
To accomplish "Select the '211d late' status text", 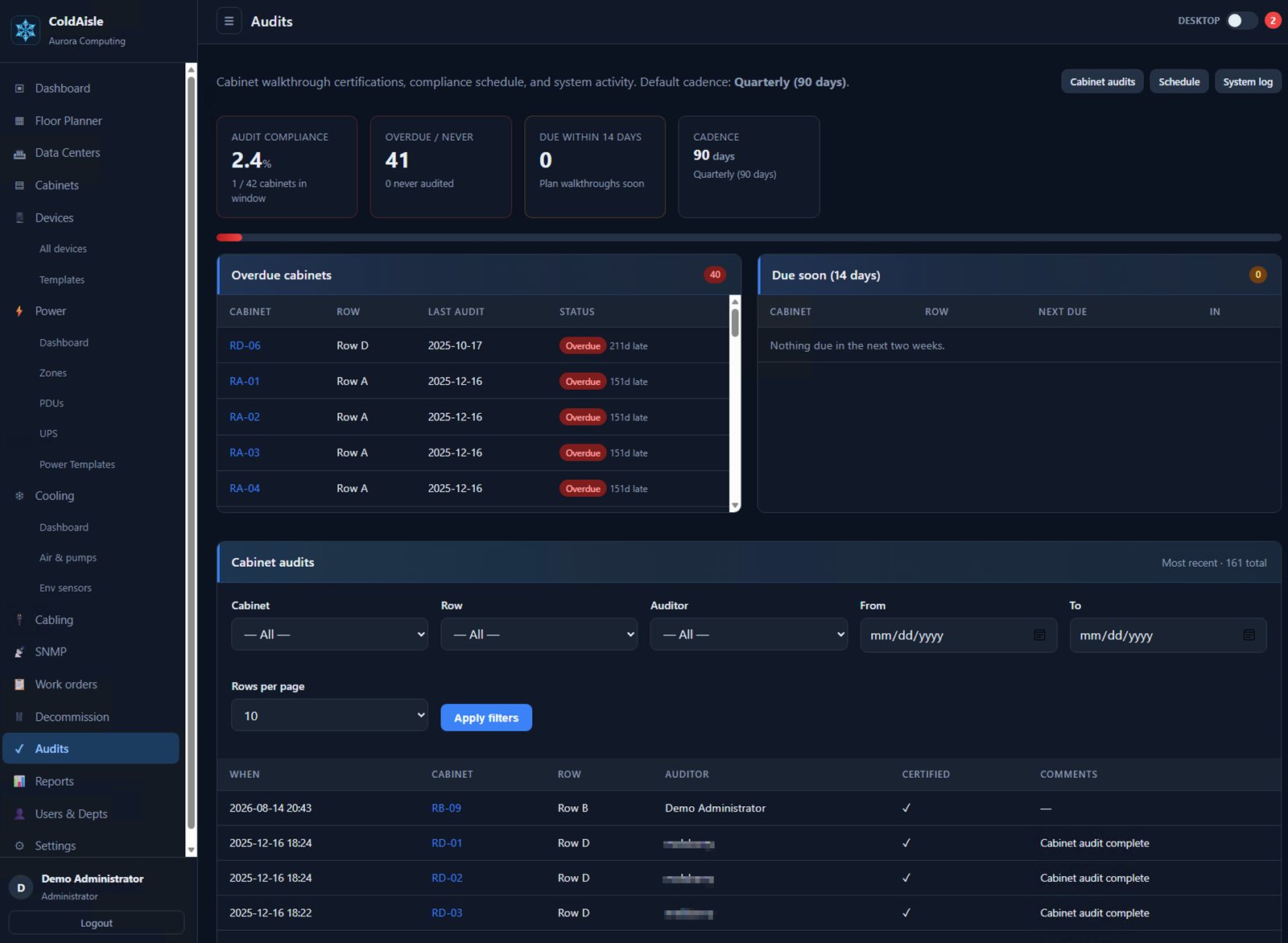I will point(629,346).
